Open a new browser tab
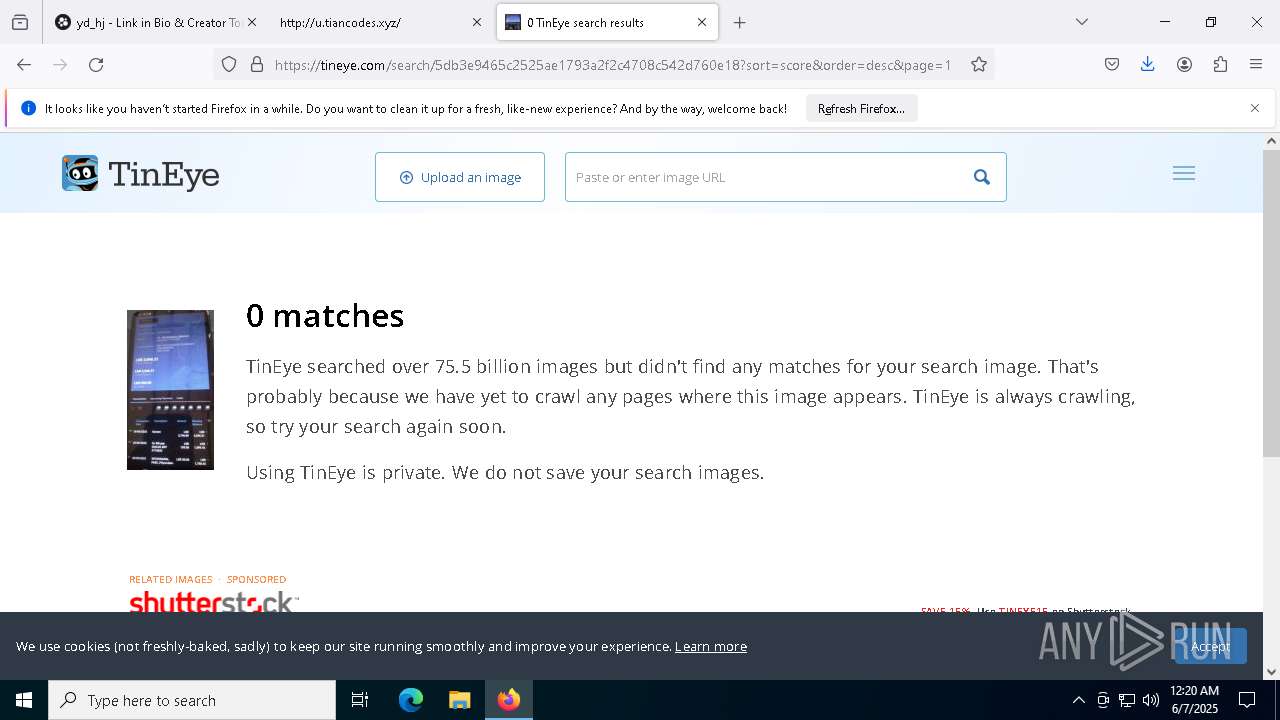This screenshot has width=1280, height=720. 740,22
